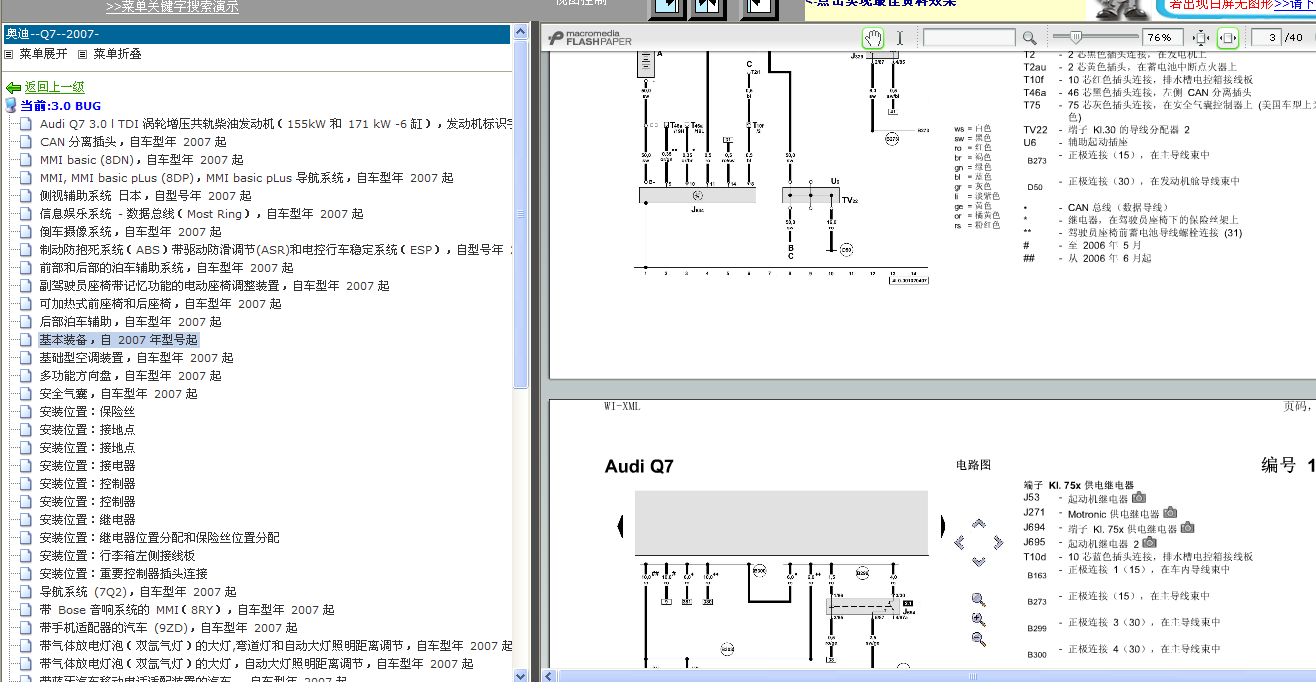Click camera icon beside J695 起动机继电器 2
The height and width of the screenshot is (682, 1316).
(1149, 542)
